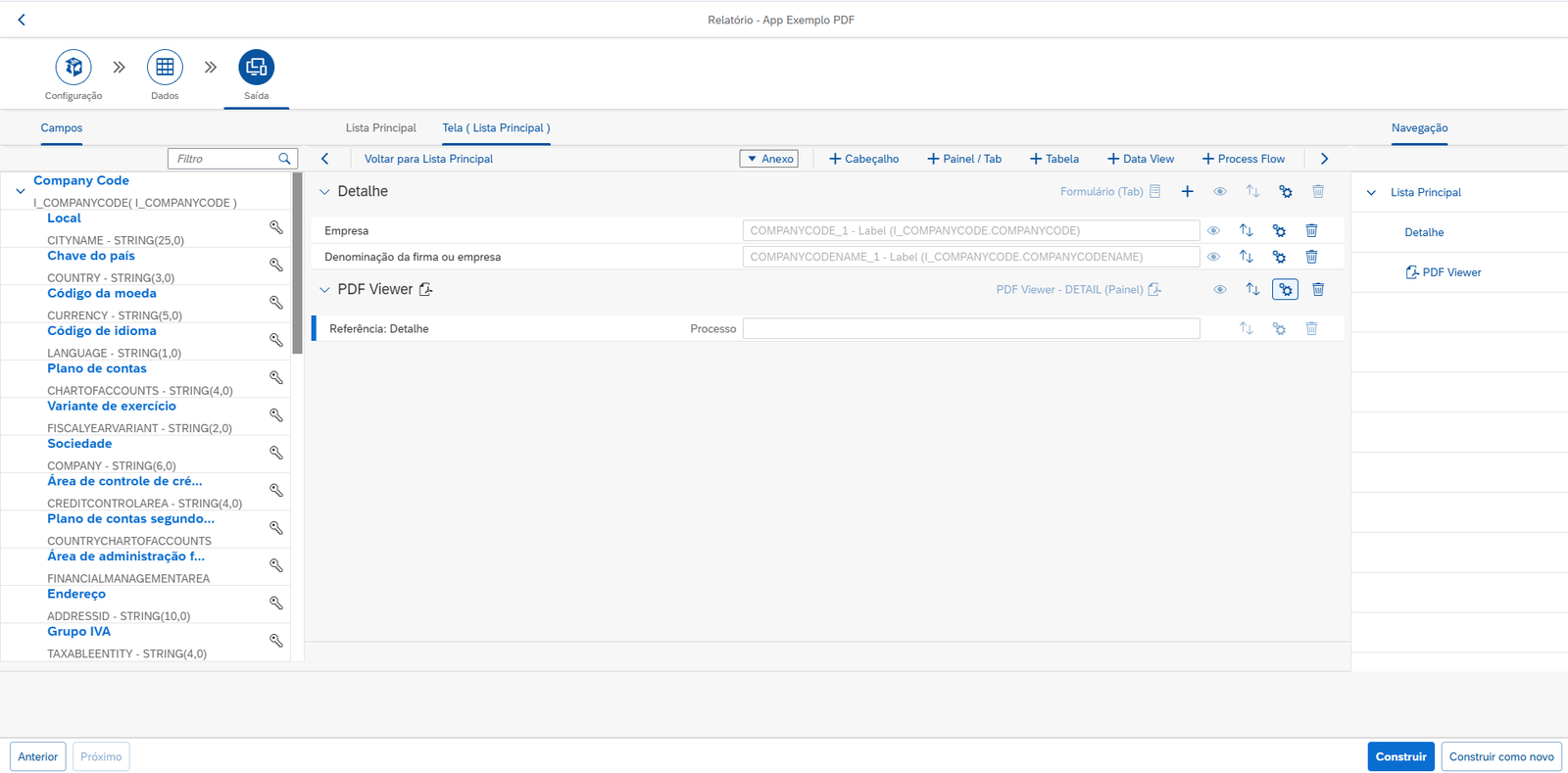Click the Construir button
The image size is (1568, 773).
(1401, 757)
